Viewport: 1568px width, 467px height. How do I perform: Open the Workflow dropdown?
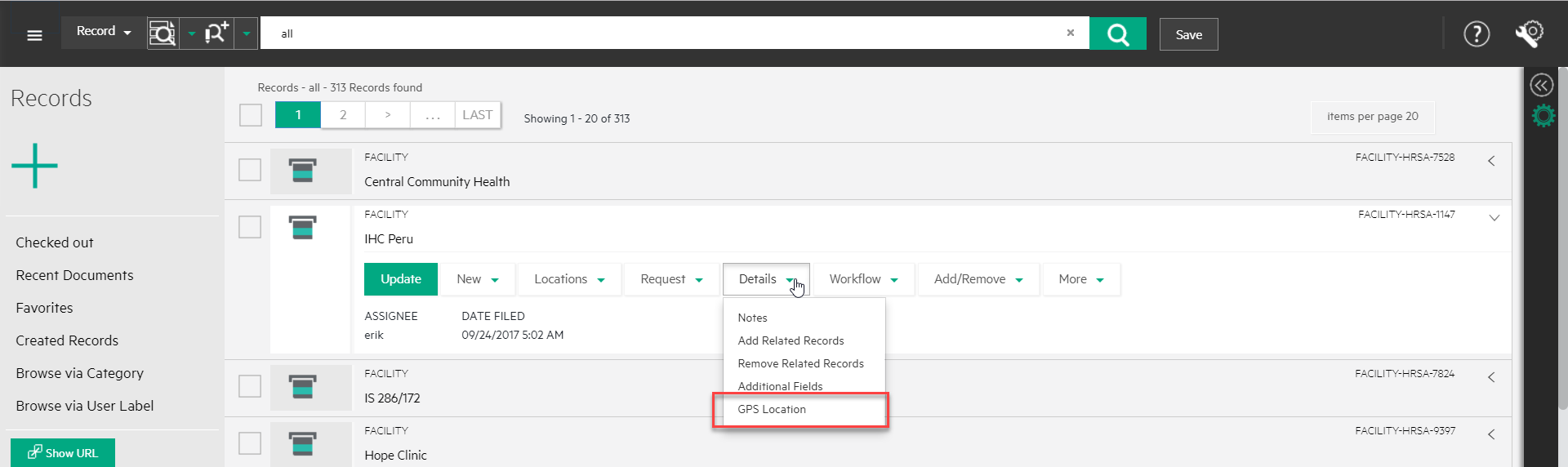[x=863, y=279]
